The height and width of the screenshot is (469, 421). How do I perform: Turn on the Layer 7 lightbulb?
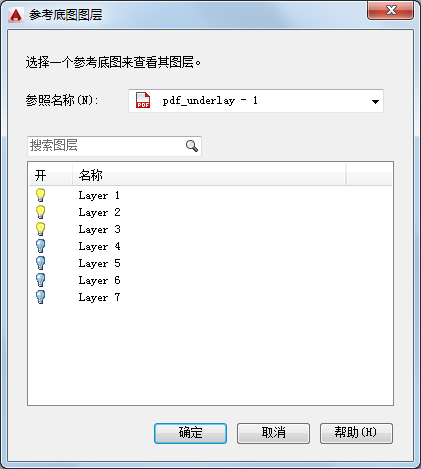(40, 297)
